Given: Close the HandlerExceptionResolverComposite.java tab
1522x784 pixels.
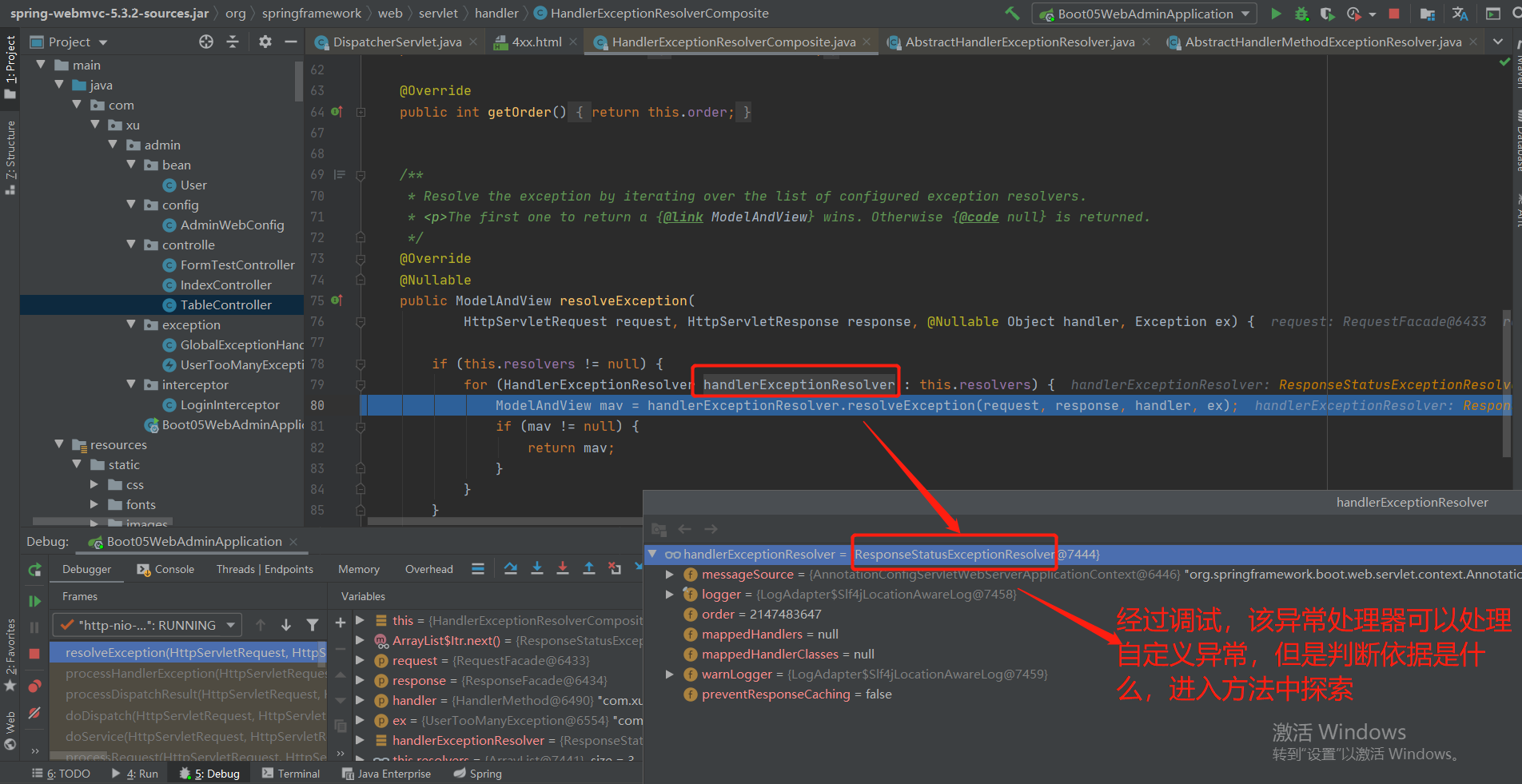Looking at the screenshot, I should point(867,42).
